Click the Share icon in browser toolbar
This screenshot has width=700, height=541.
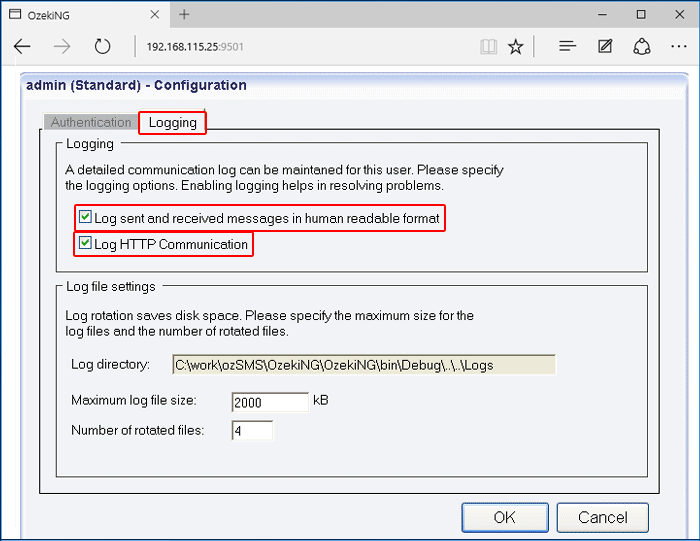tap(642, 46)
